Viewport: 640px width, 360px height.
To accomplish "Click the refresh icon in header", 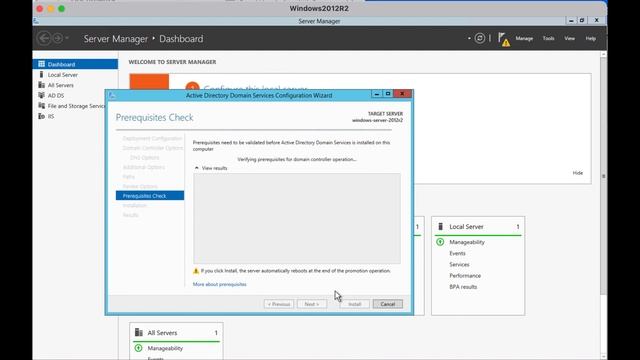I will 480,38.
